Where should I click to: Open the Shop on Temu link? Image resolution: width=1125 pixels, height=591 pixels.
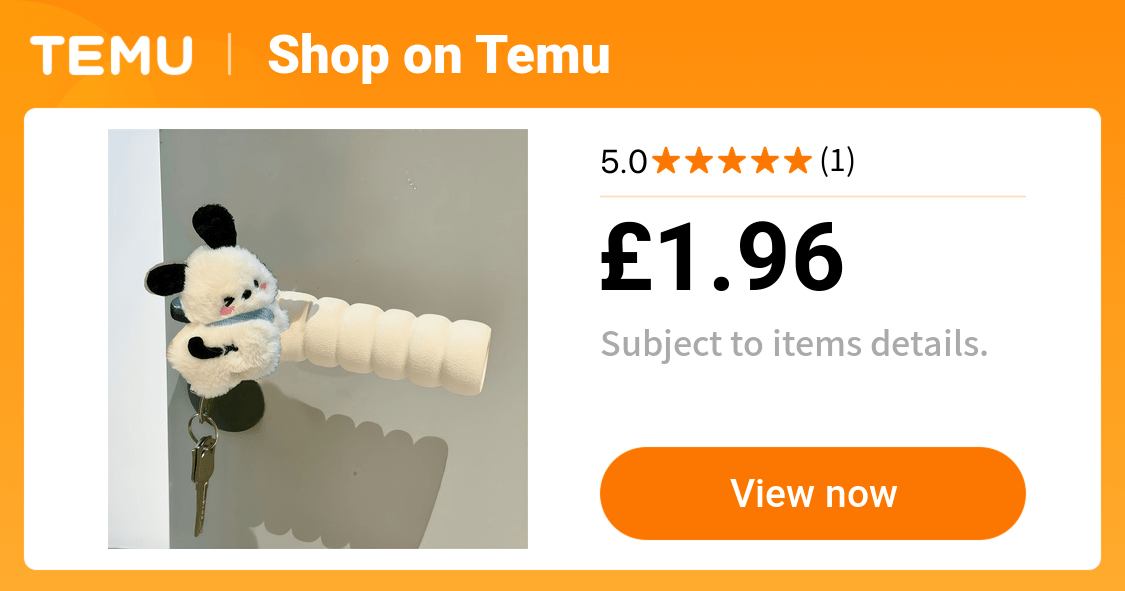click(x=438, y=56)
